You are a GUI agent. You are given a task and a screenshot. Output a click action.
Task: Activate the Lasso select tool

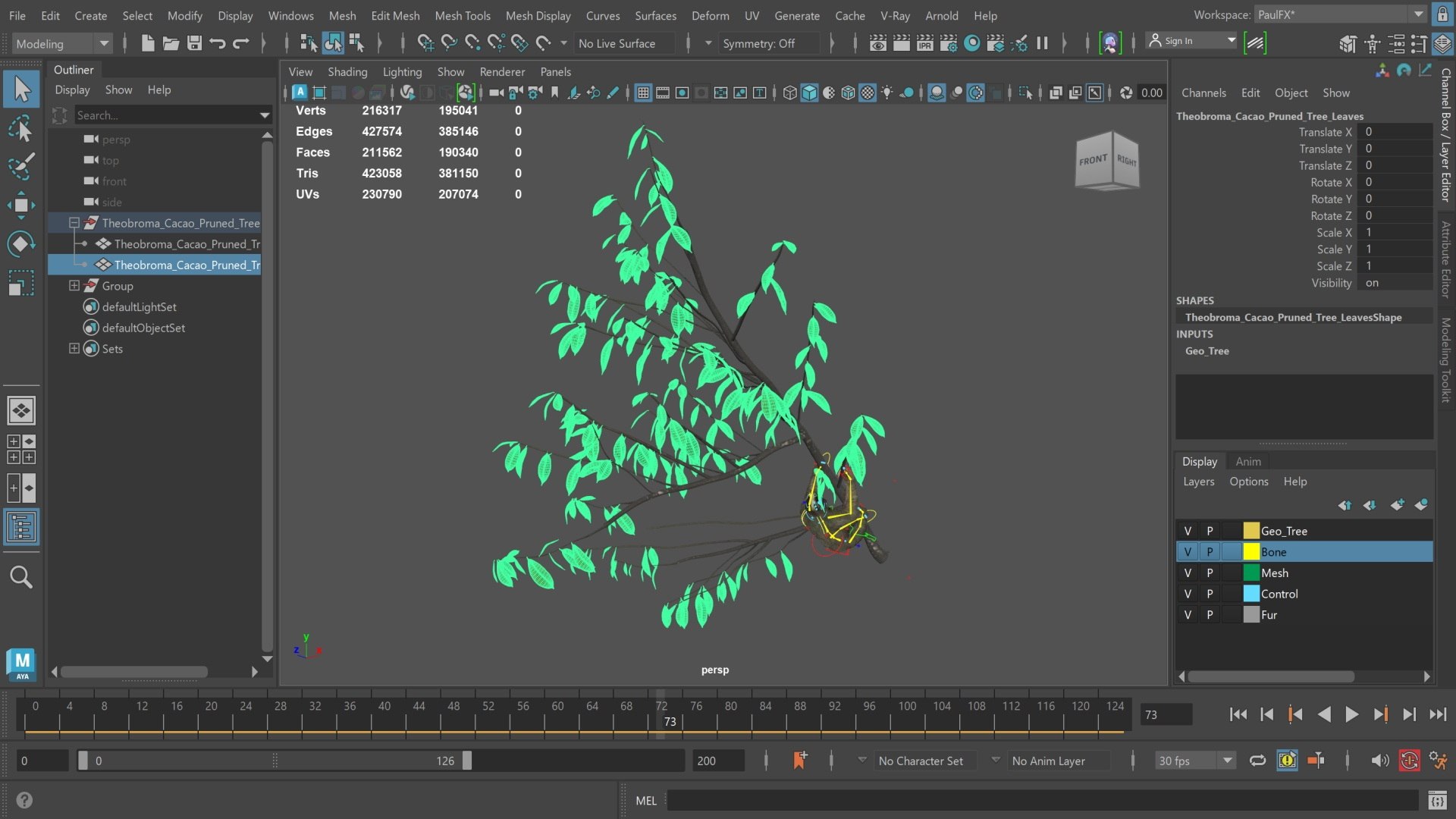21,129
